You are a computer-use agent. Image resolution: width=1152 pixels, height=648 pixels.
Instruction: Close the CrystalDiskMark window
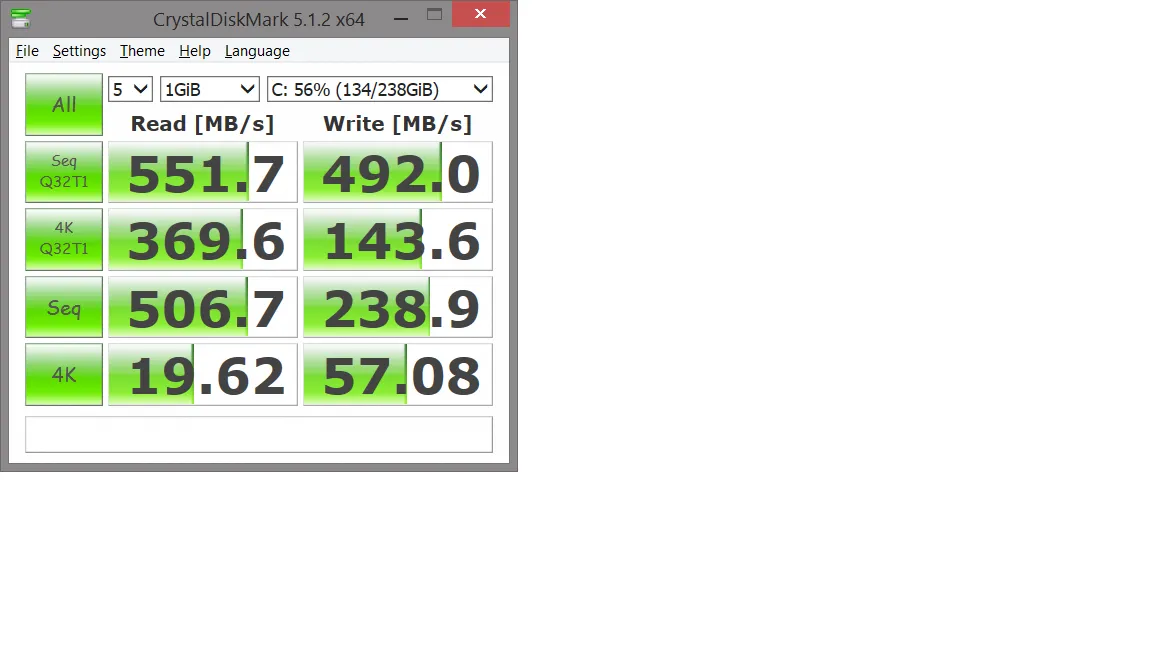[x=480, y=14]
